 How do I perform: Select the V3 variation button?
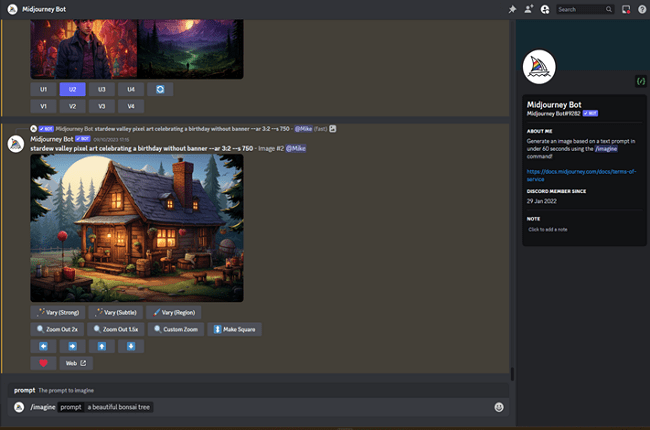(102, 106)
